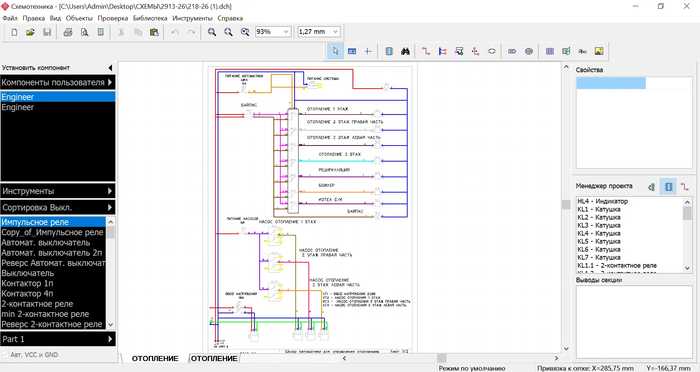Select the place bus tool
The image size is (700, 372).
coord(442,51)
